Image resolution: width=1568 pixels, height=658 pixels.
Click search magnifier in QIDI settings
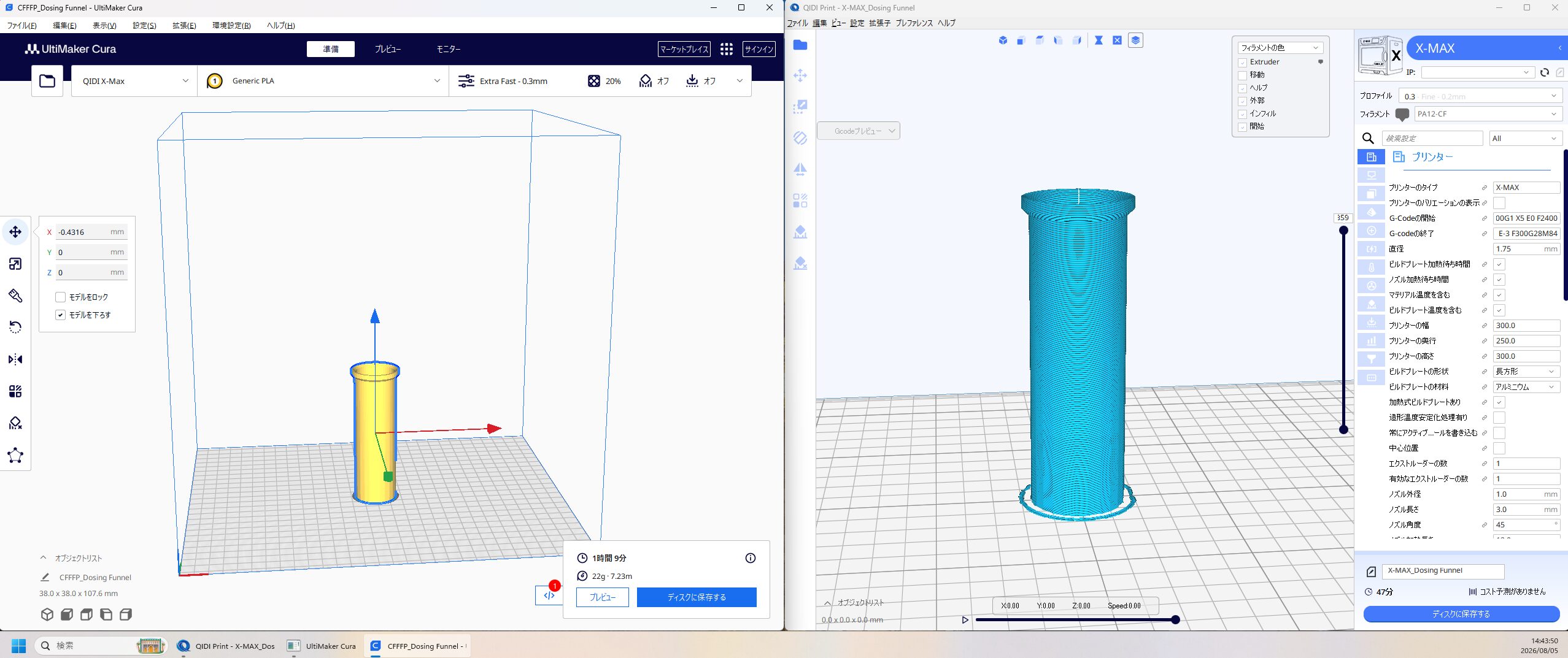[1368, 139]
